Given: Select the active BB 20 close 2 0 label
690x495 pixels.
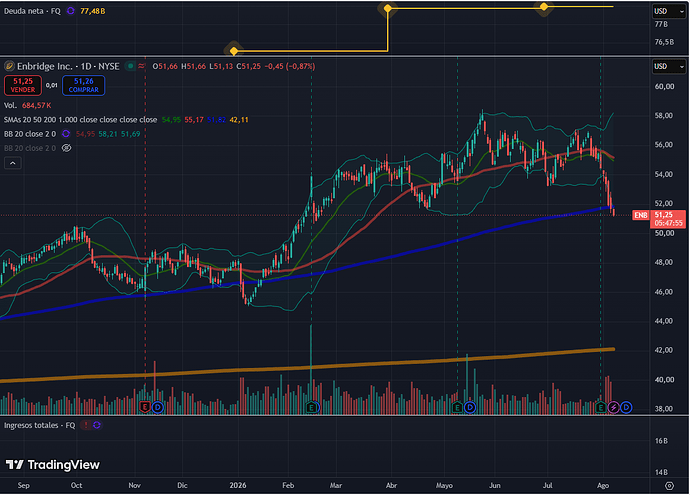Looking at the screenshot, I should pyautogui.click(x=30, y=134).
